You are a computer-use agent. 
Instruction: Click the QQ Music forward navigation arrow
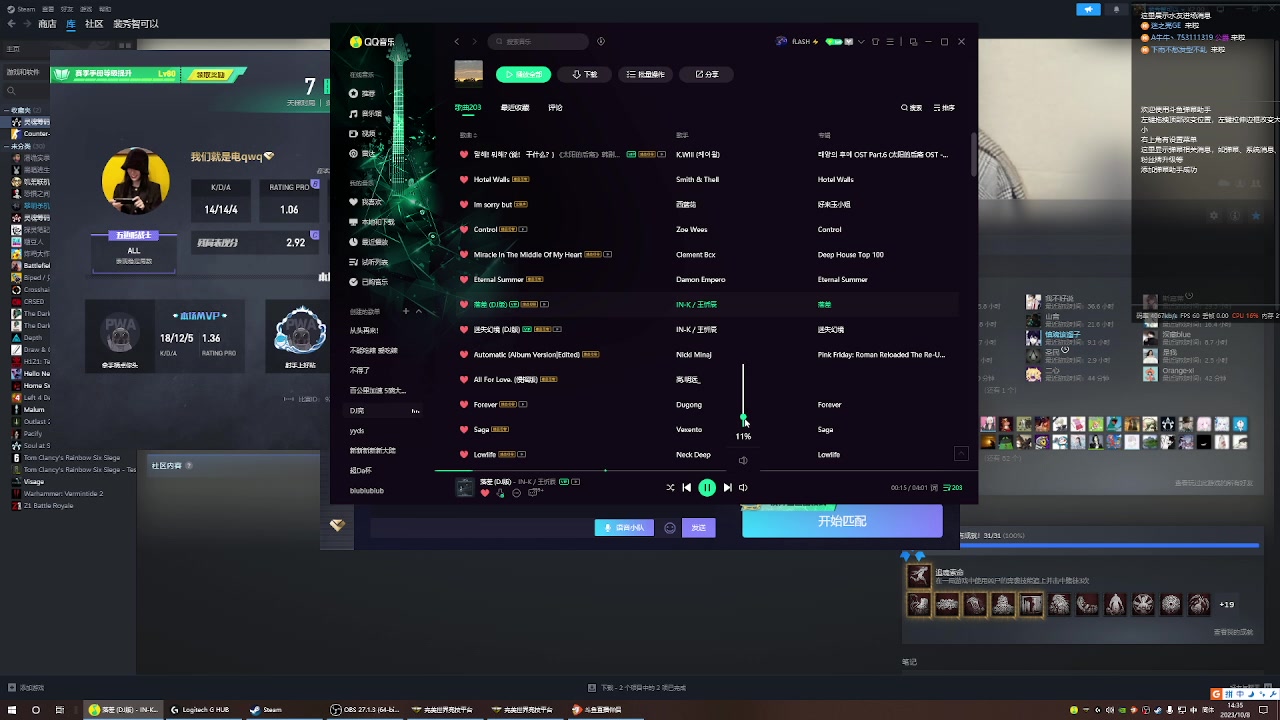click(474, 42)
